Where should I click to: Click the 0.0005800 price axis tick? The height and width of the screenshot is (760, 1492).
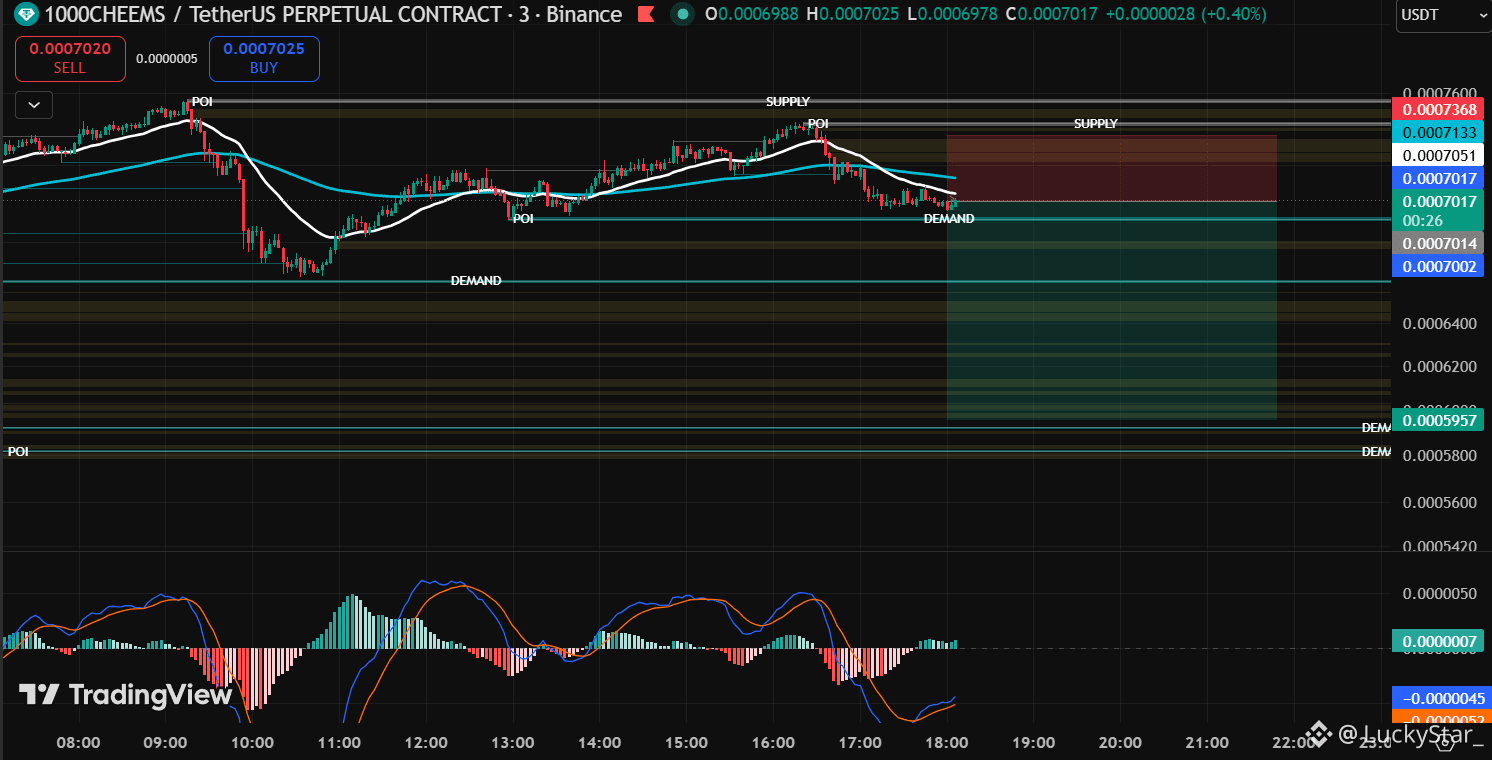coord(1439,456)
